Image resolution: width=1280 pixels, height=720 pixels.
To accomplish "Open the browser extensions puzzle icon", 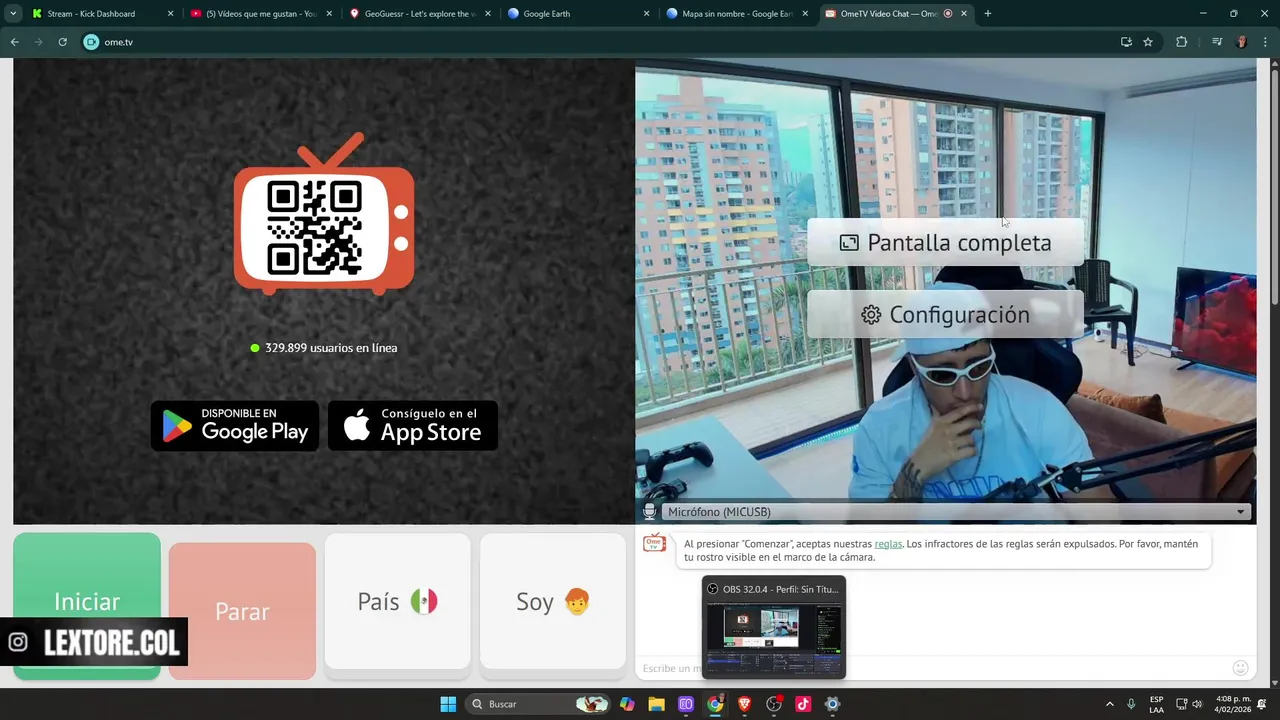I will pyautogui.click(x=1181, y=42).
